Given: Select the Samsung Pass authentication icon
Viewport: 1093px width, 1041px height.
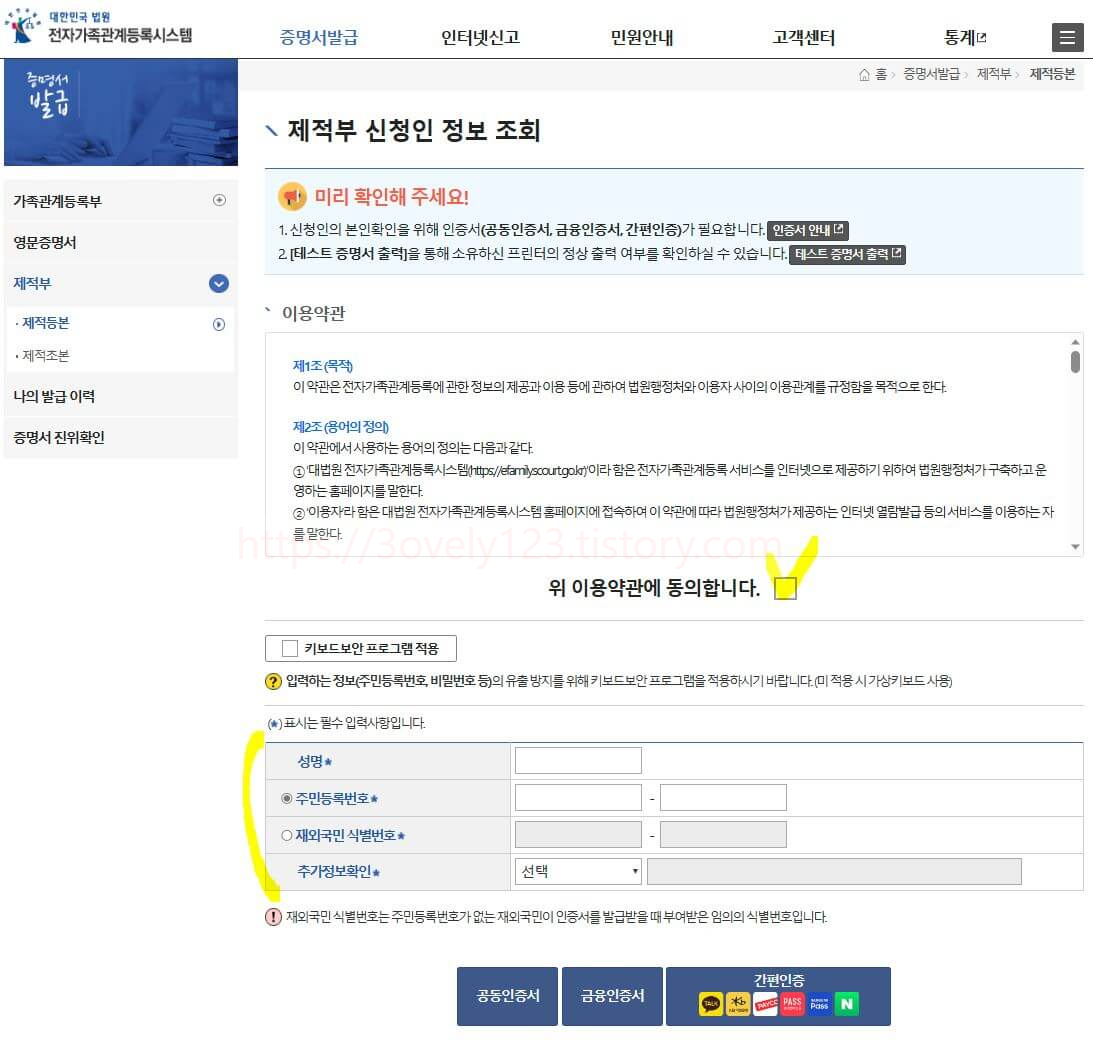Looking at the screenshot, I should 819,1003.
